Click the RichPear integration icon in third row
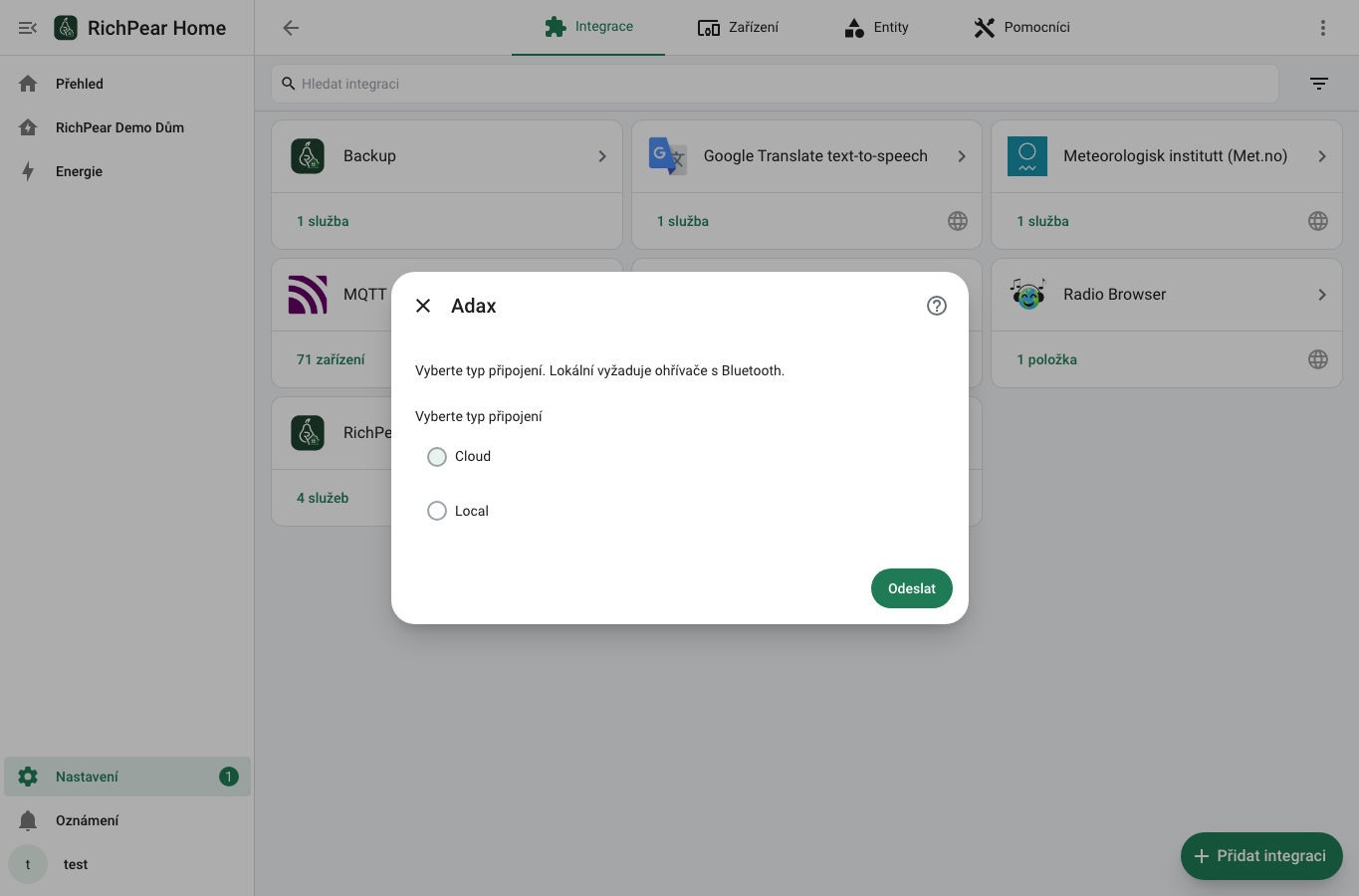 click(308, 433)
